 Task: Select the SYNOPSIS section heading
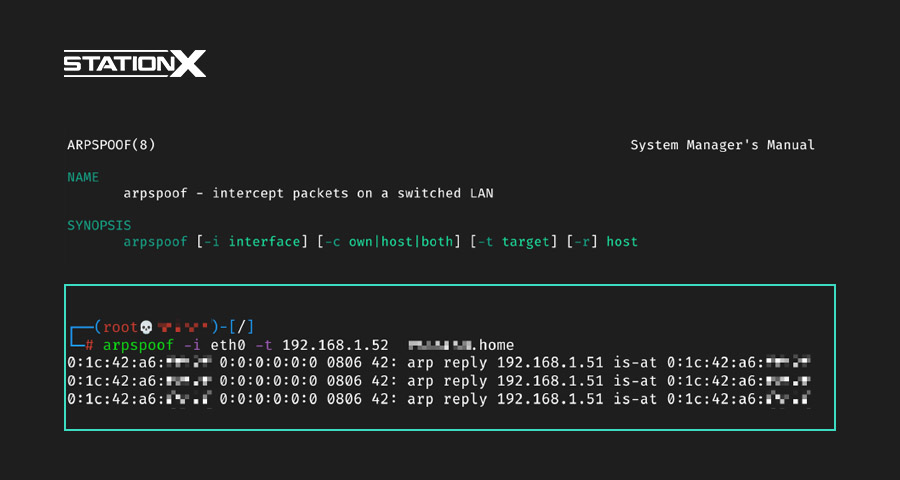click(x=99, y=225)
